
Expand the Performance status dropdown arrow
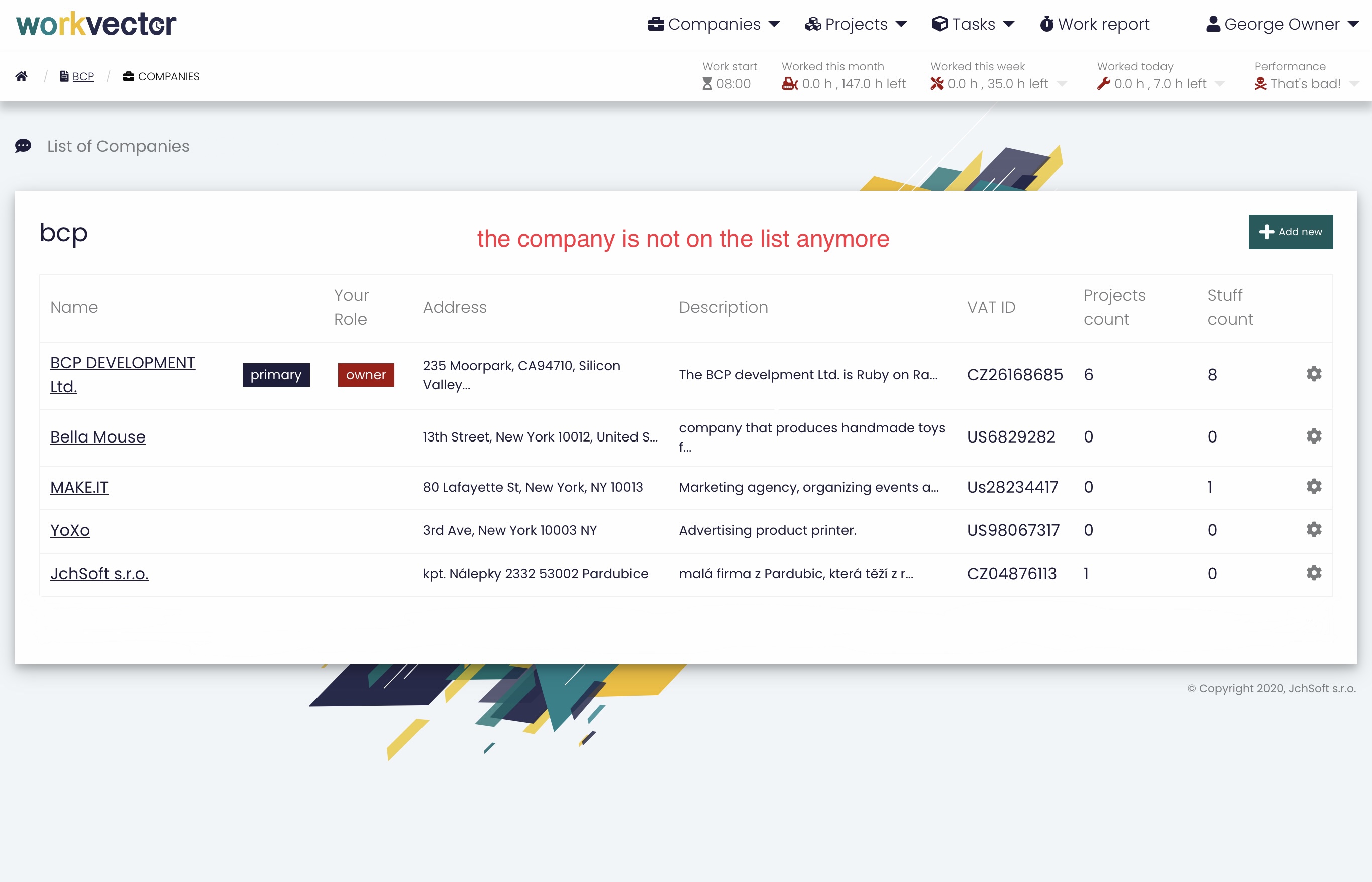[x=1354, y=84]
